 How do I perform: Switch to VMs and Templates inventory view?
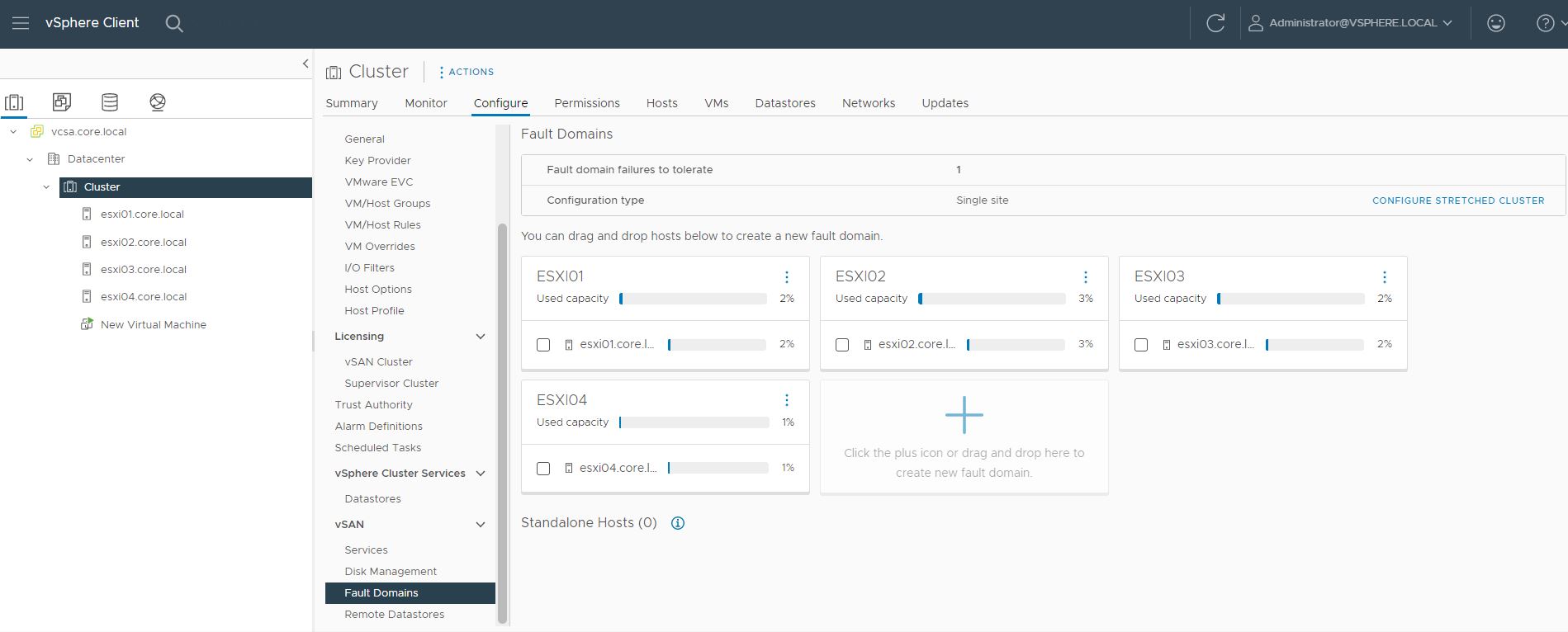pyautogui.click(x=62, y=101)
